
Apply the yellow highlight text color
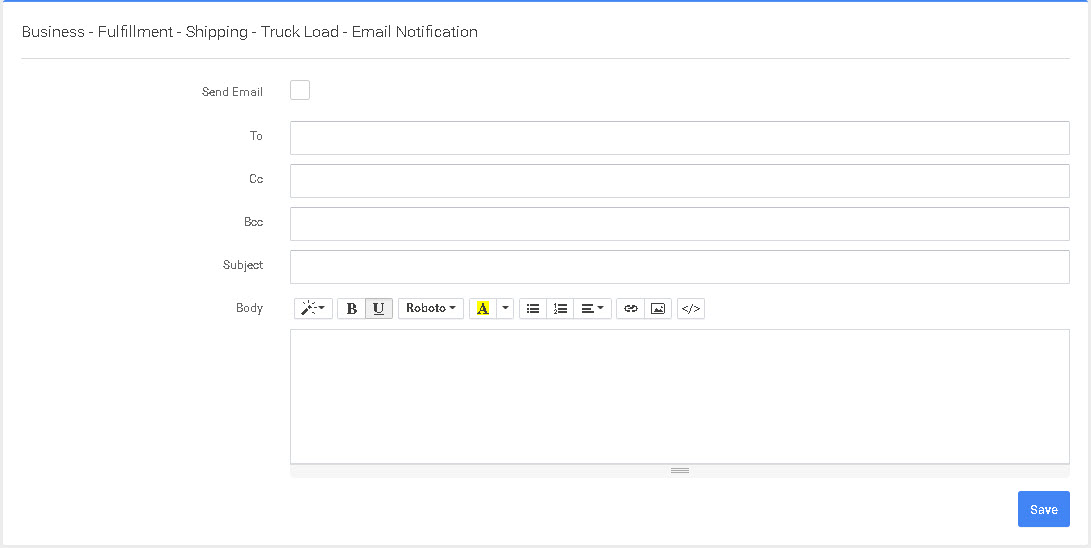click(x=483, y=309)
